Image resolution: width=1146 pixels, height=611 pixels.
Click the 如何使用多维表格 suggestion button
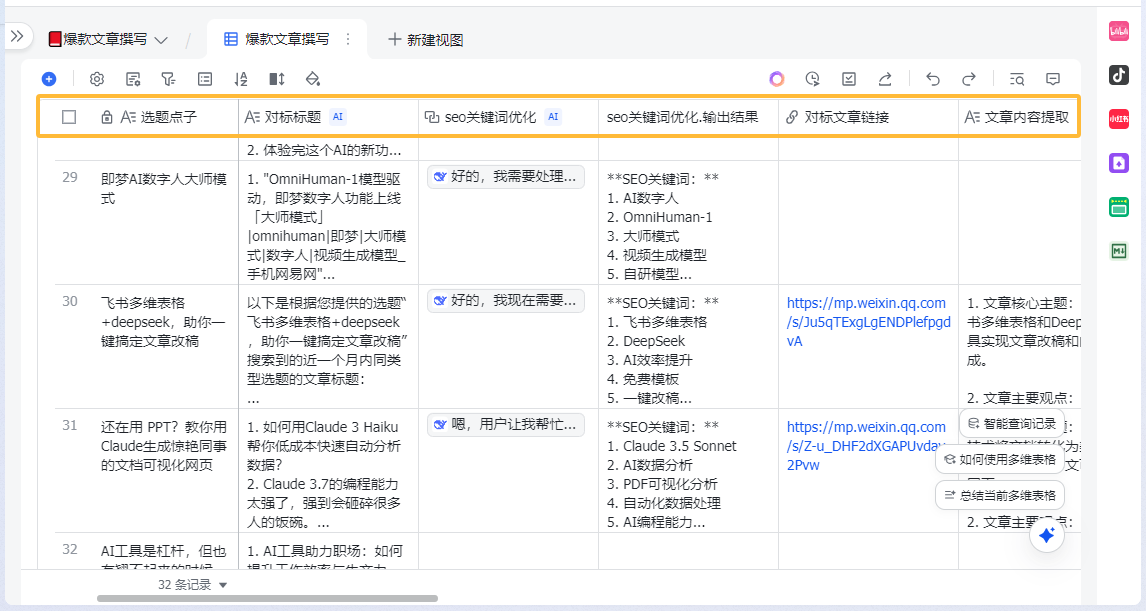point(1000,460)
